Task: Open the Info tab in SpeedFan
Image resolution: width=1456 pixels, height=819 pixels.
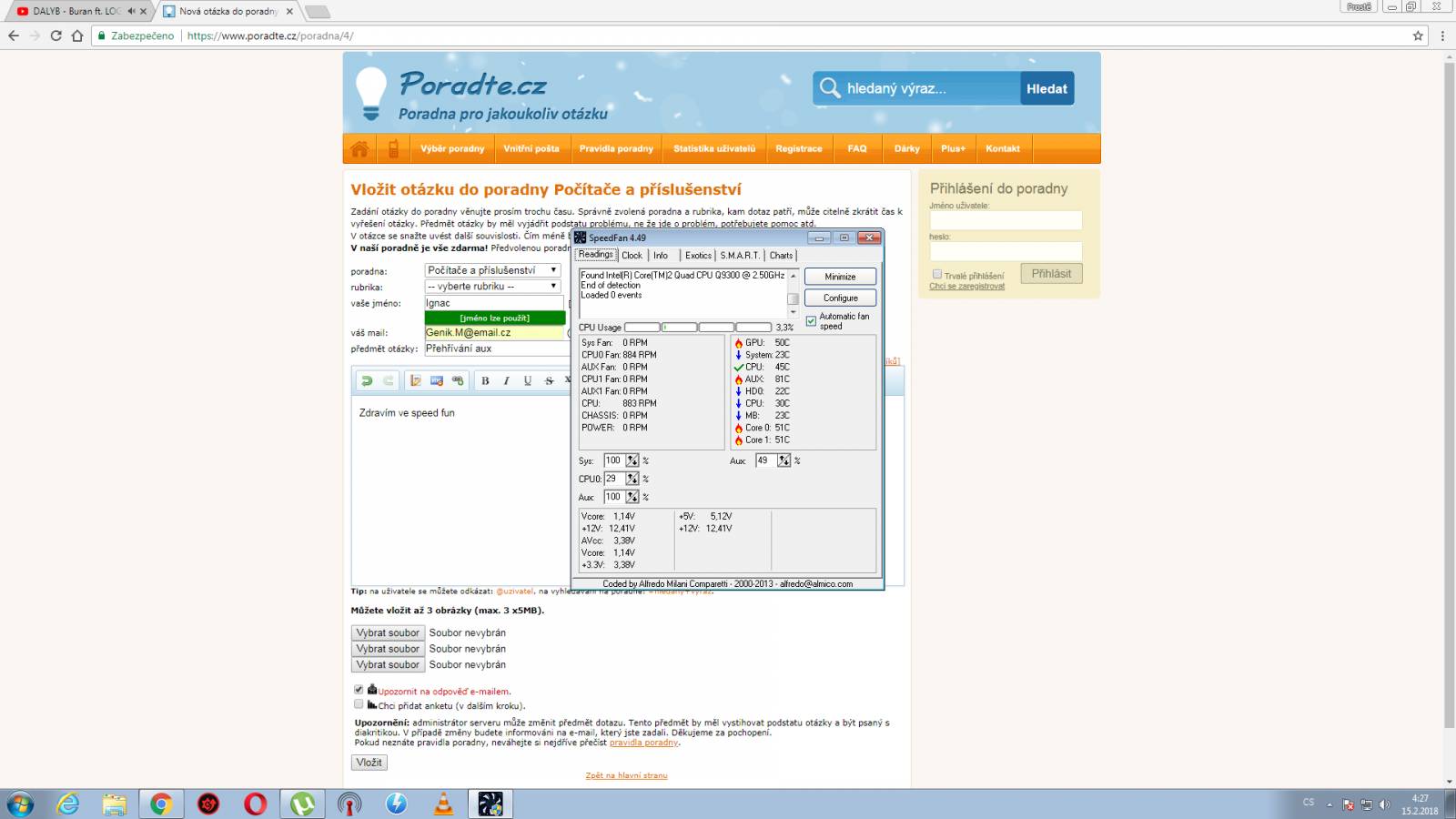Action: (x=661, y=256)
